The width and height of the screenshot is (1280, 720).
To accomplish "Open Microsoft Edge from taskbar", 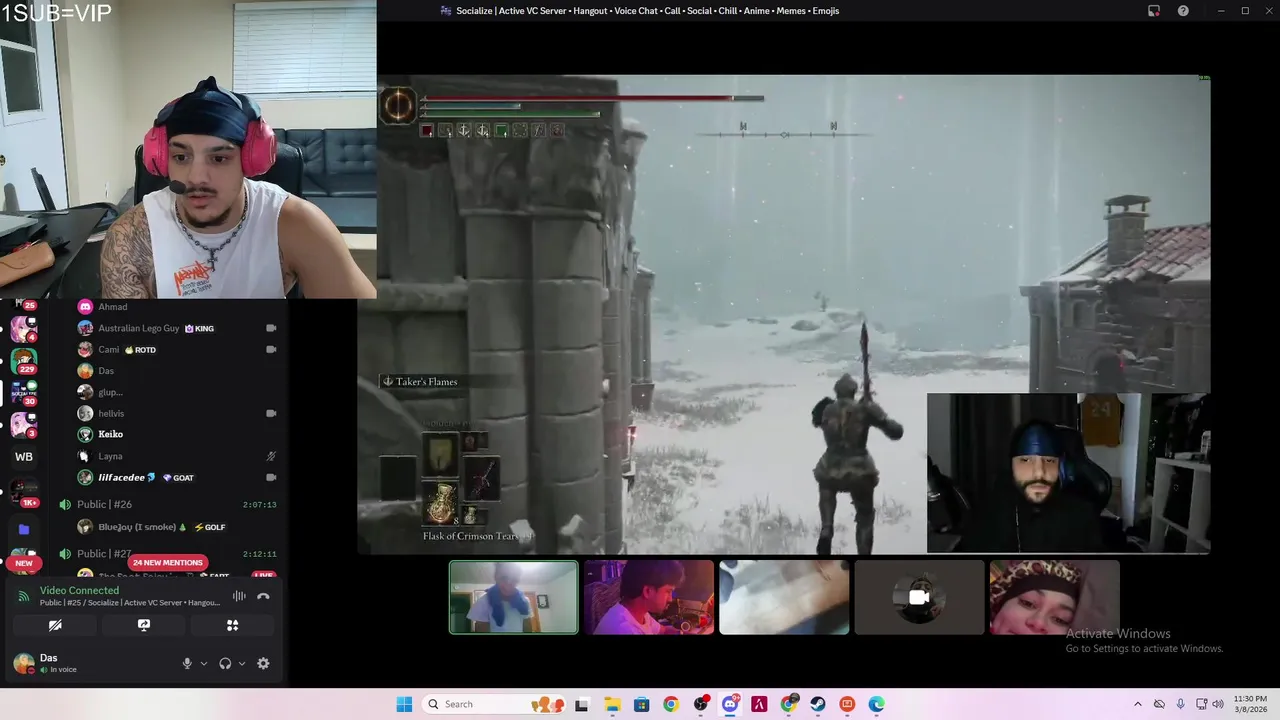I will point(877,704).
